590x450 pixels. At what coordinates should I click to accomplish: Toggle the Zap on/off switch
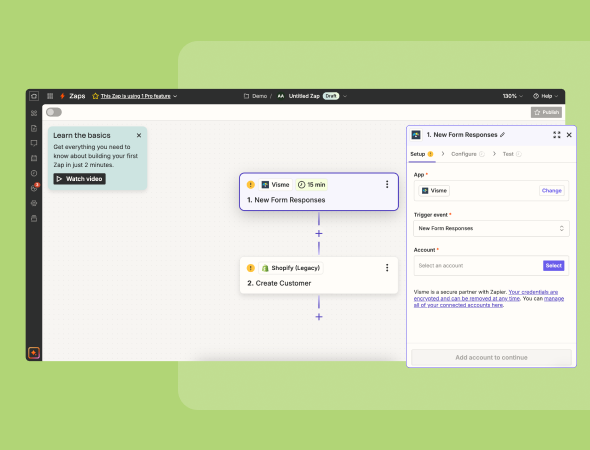pyautogui.click(x=54, y=112)
